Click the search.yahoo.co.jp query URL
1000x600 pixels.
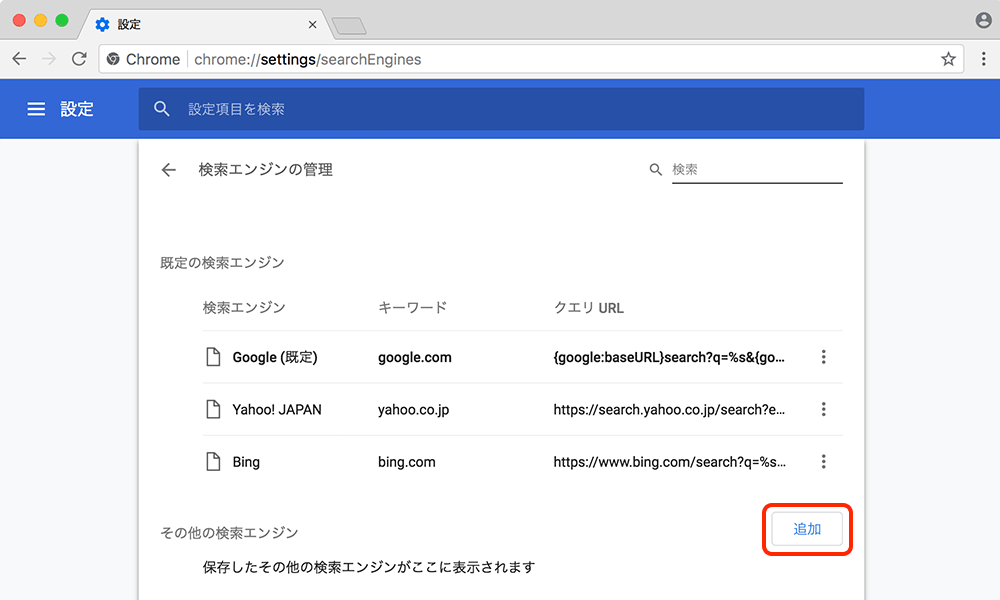pyautogui.click(x=669, y=409)
